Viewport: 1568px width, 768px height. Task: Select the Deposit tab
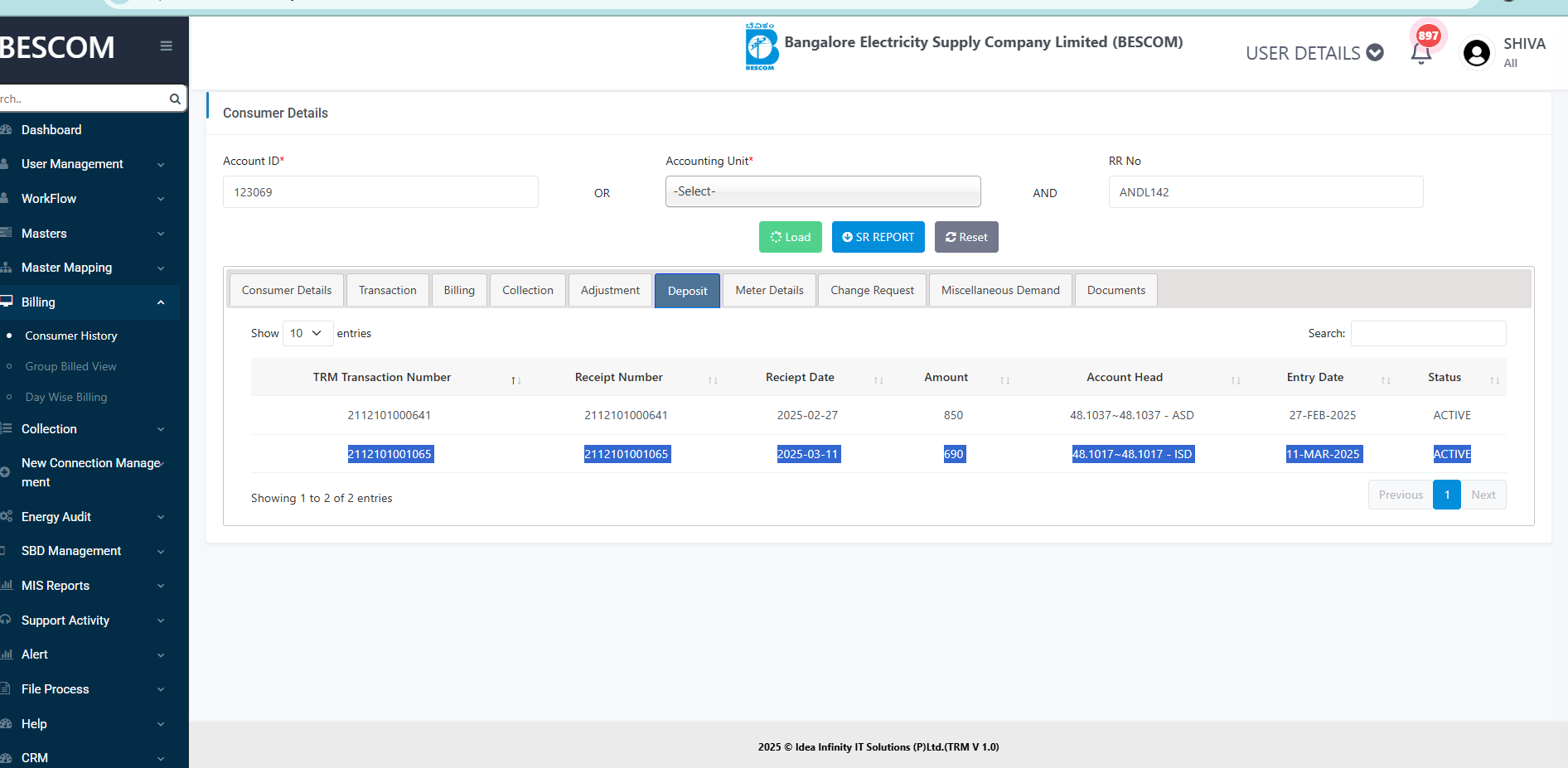point(688,291)
